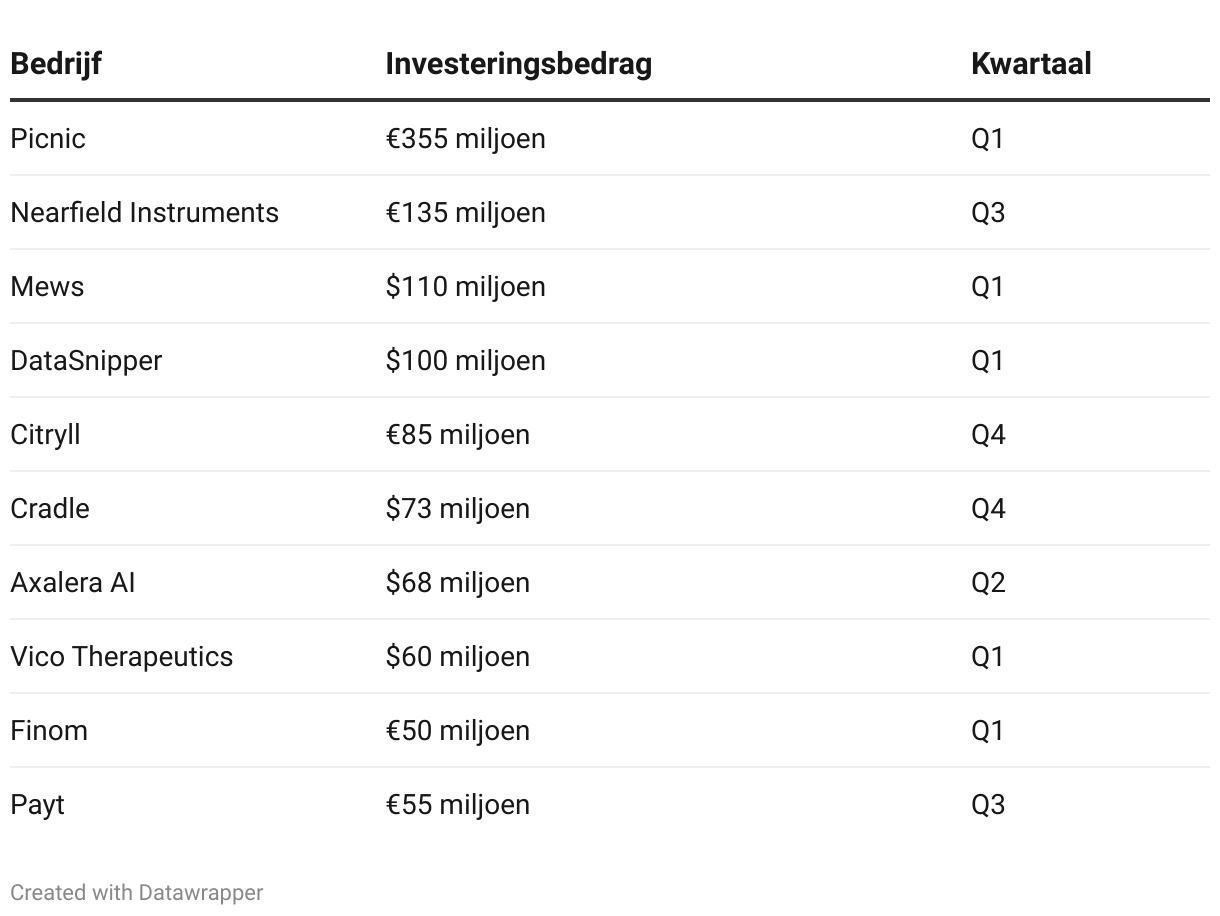
Task: Click the Bedrijf column header
Action: pyautogui.click(x=56, y=64)
